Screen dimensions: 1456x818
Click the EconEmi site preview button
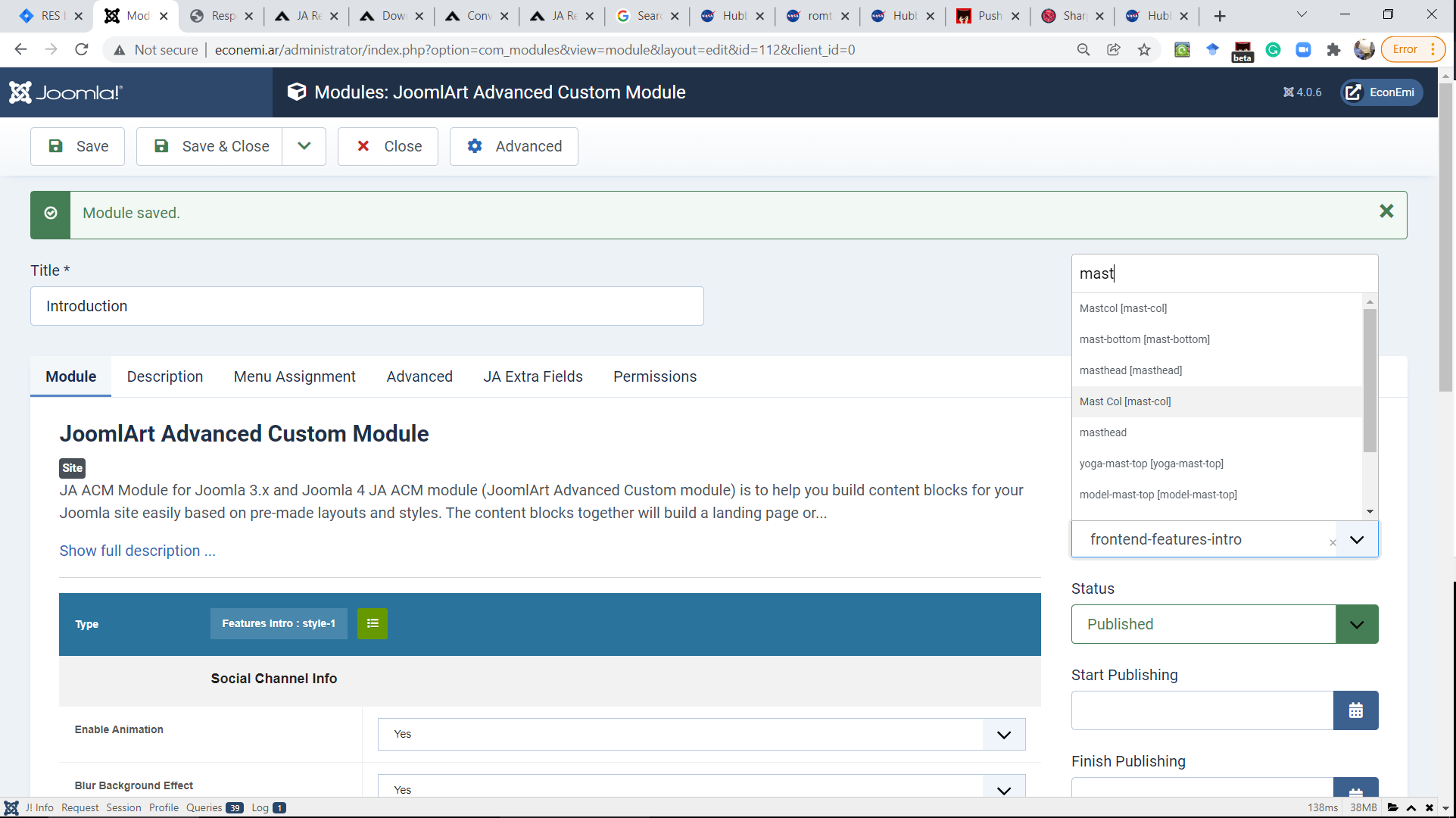pyautogui.click(x=1381, y=92)
